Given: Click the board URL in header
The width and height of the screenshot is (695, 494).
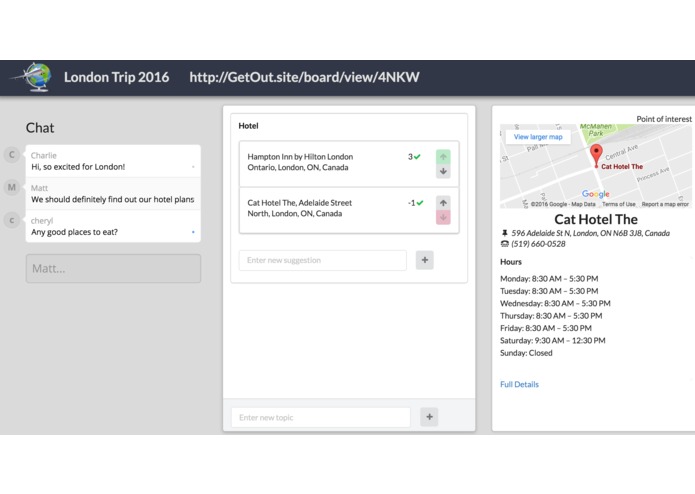Looking at the screenshot, I should [x=304, y=77].
